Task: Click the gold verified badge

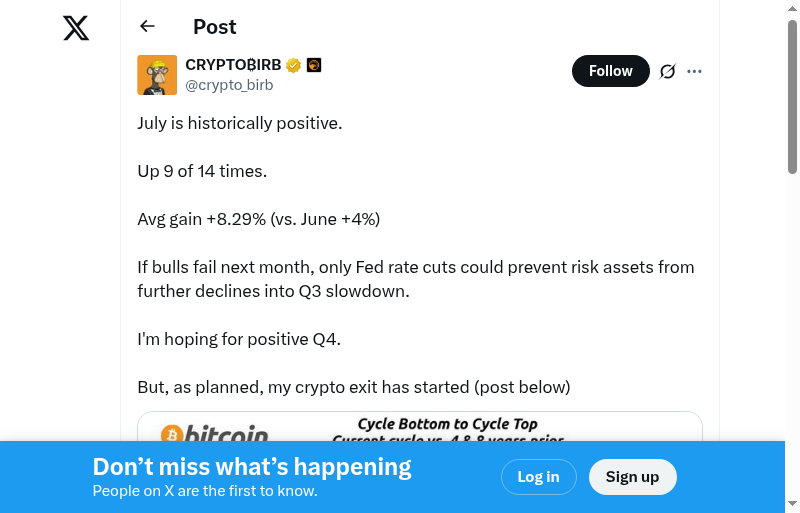Action: [x=293, y=66]
